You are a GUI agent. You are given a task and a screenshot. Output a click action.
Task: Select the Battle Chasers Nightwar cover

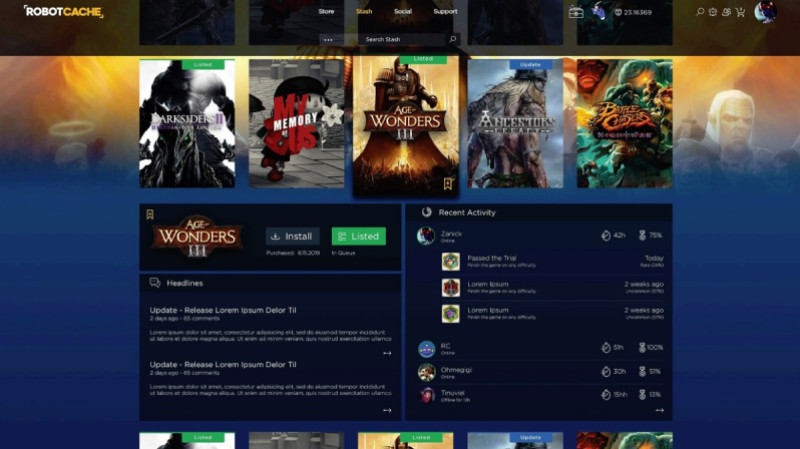(624, 123)
